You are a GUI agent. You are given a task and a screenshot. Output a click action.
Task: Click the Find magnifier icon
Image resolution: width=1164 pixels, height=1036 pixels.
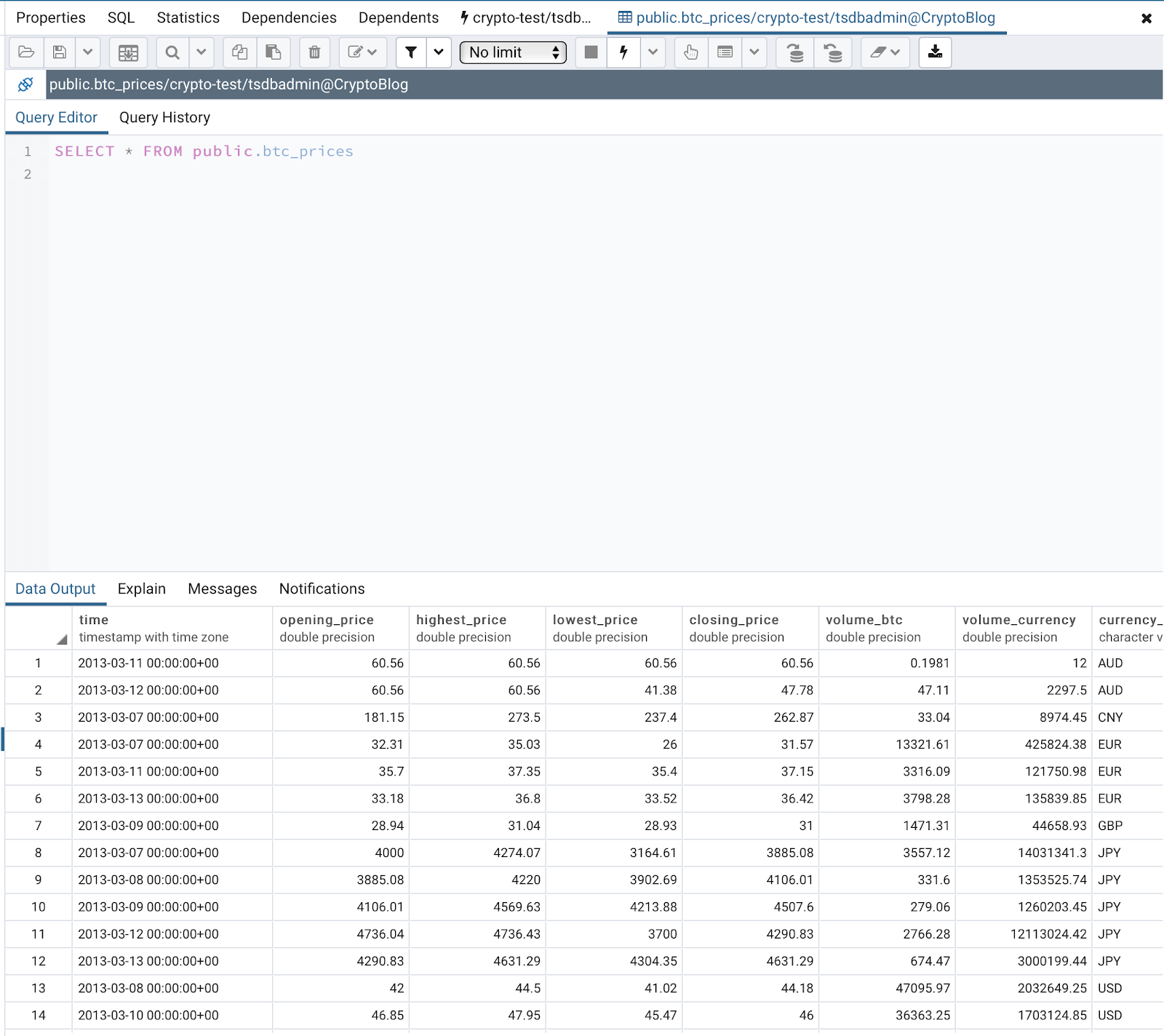click(172, 52)
